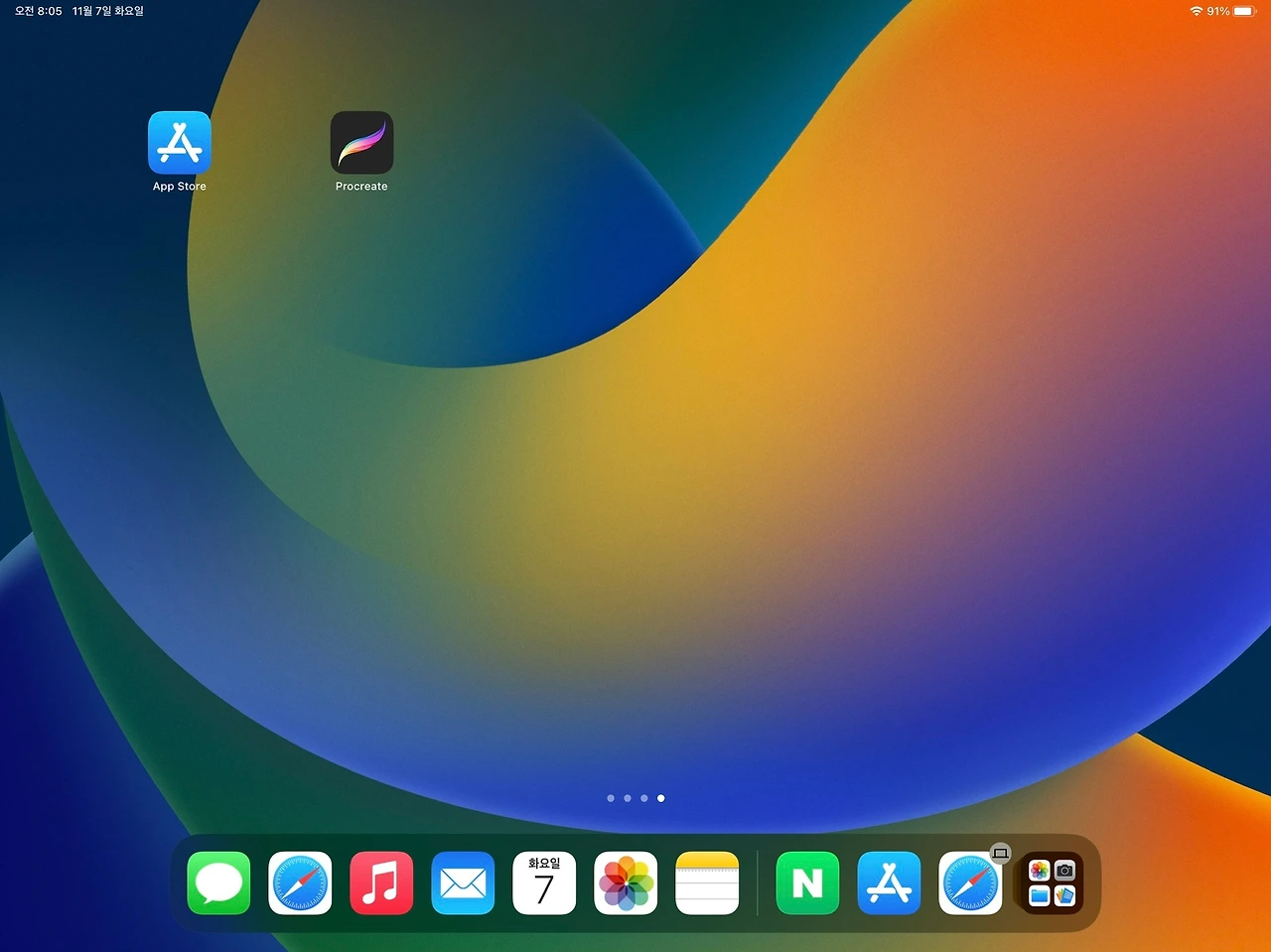The width and height of the screenshot is (1271, 952).
Task: Jump to the third home screen page dot
Action: coord(644,798)
